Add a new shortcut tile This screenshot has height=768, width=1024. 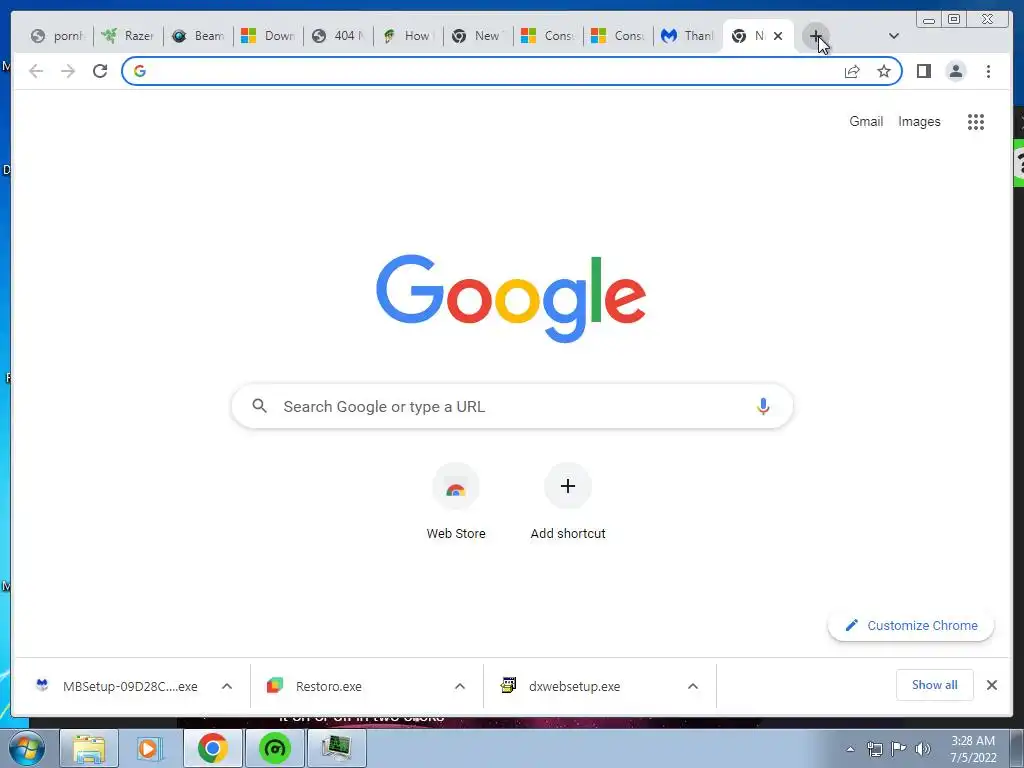(x=568, y=502)
